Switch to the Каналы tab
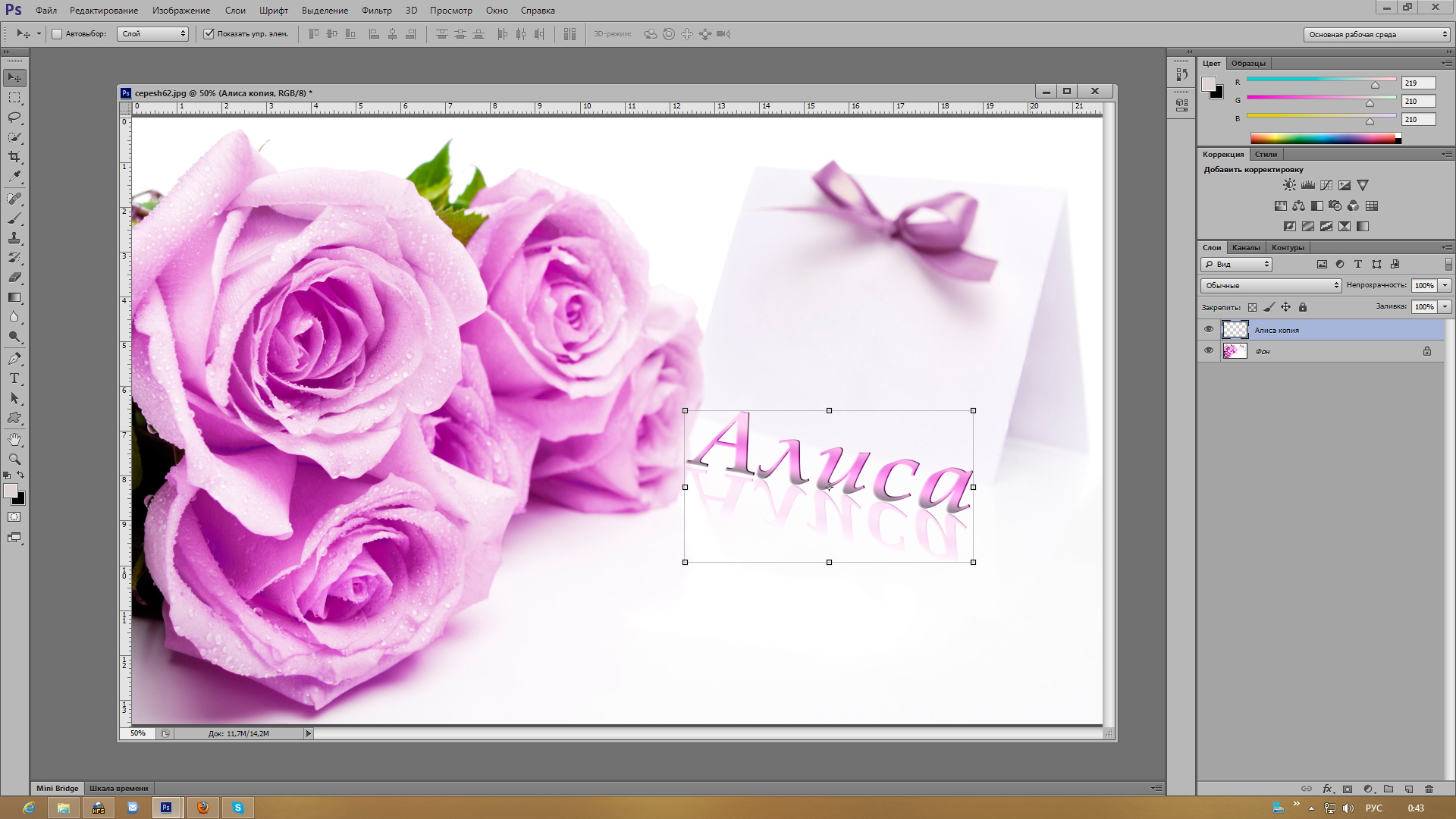The image size is (1456, 819). (x=1245, y=247)
